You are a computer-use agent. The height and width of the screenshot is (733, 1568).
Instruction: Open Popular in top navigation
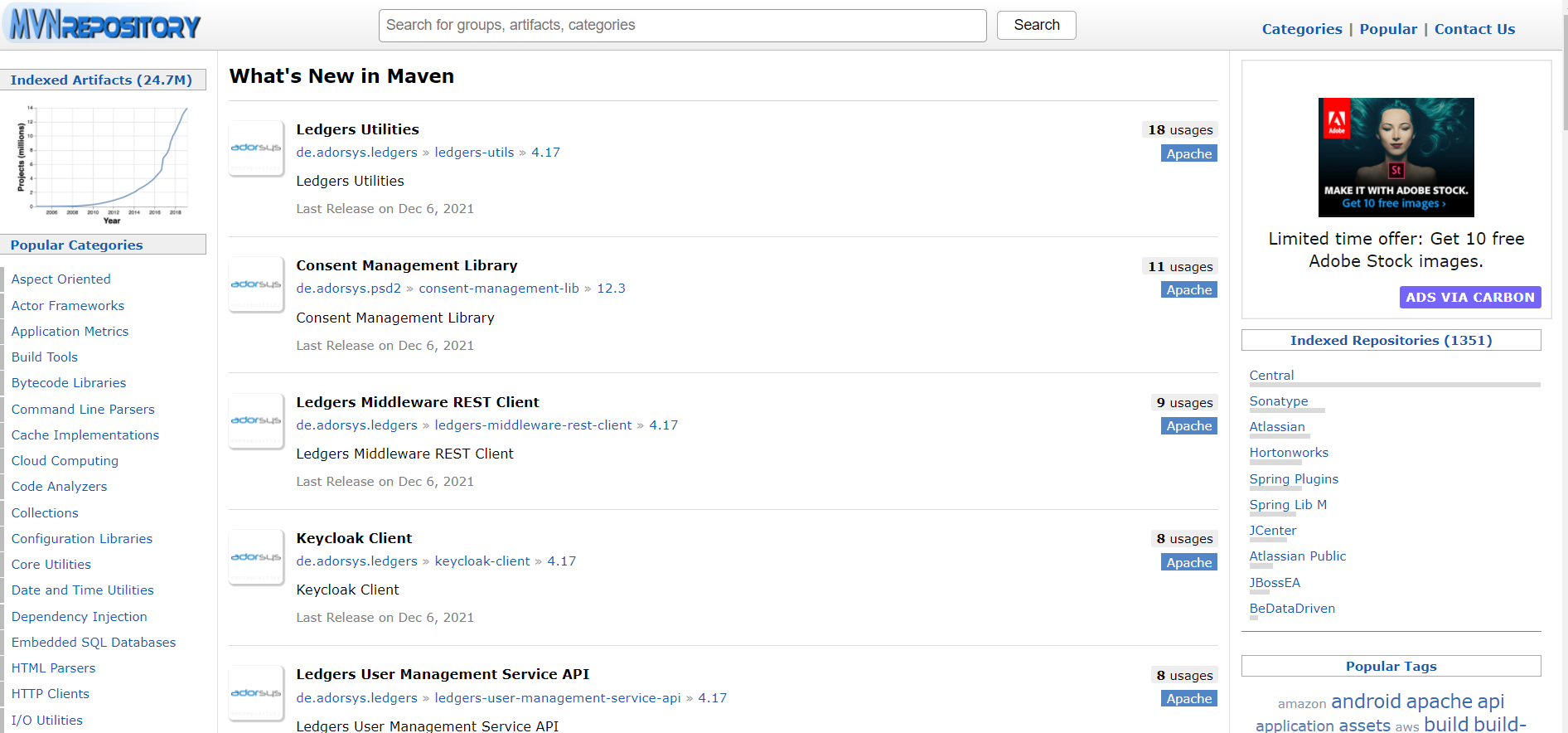click(x=1388, y=29)
